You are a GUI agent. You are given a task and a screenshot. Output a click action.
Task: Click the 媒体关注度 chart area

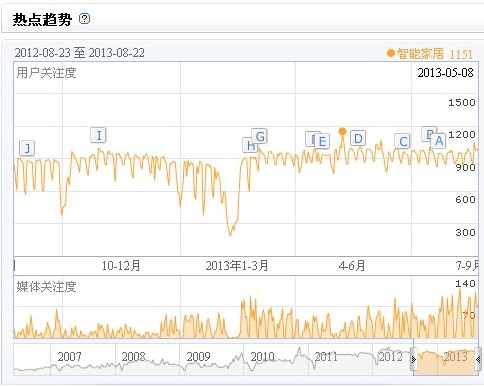click(246, 307)
